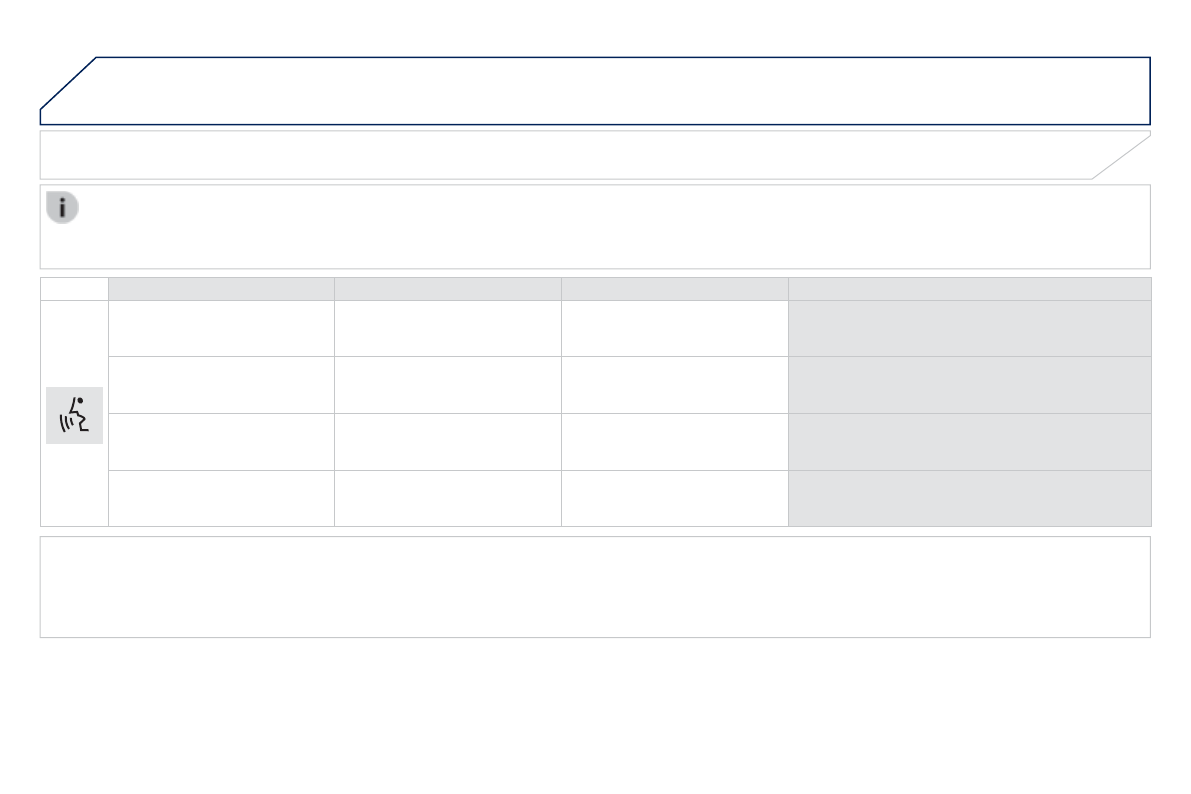Image resolution: width=1191 pixels, height=794 pixels.
Task: Select the widest gray column header cell
Action: click(x=969, y=289)
